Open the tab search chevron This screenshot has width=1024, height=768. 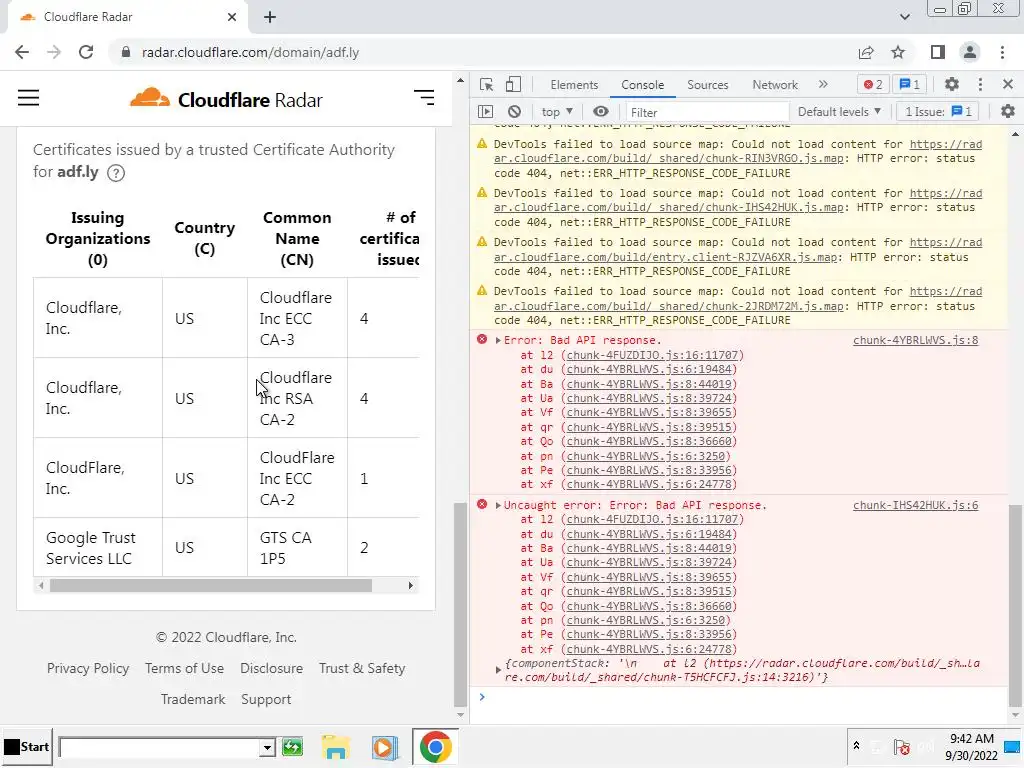(904, 17)
